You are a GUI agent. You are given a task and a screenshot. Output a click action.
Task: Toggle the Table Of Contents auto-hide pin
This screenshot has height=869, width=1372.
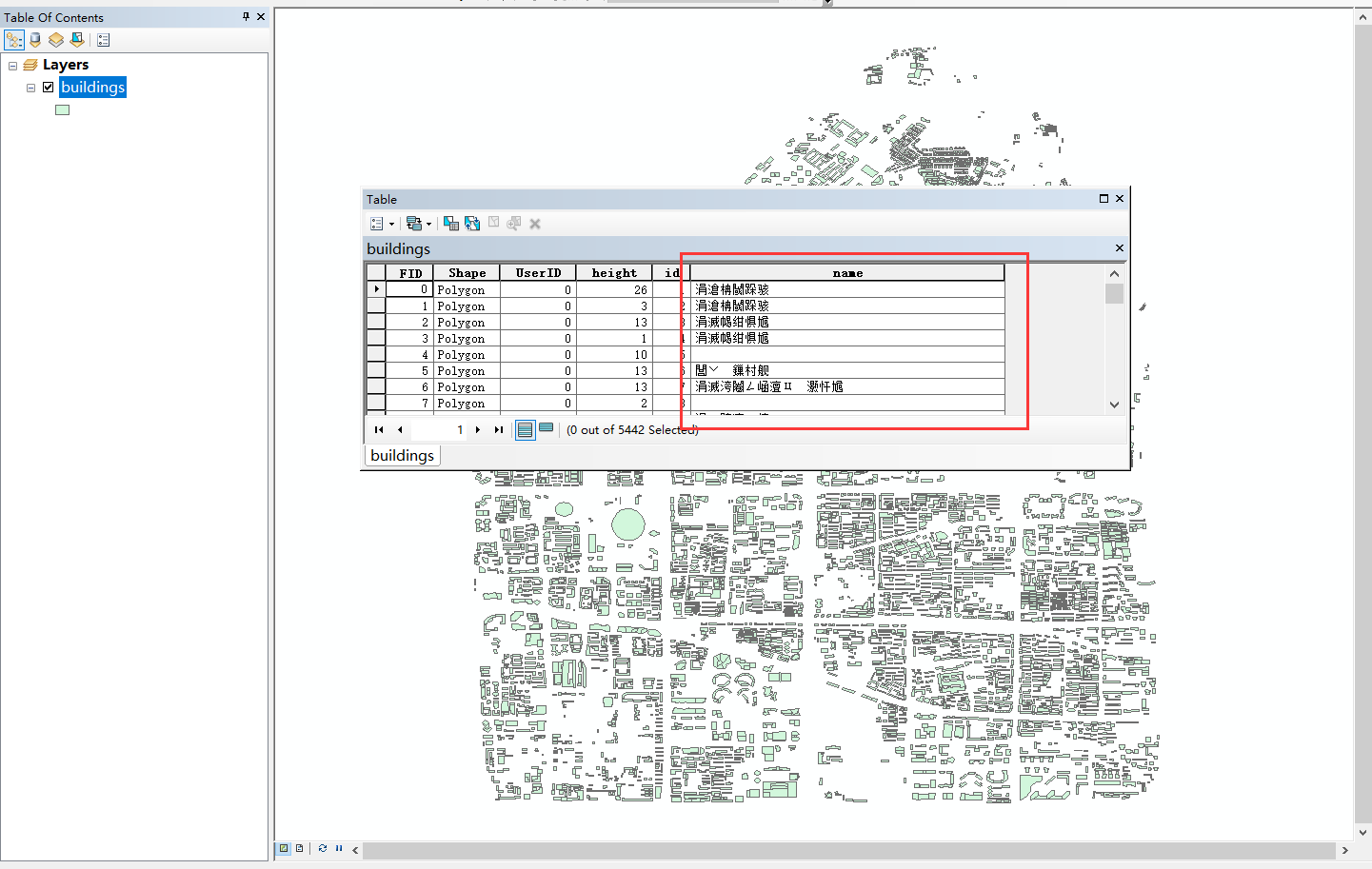[245, 16]
